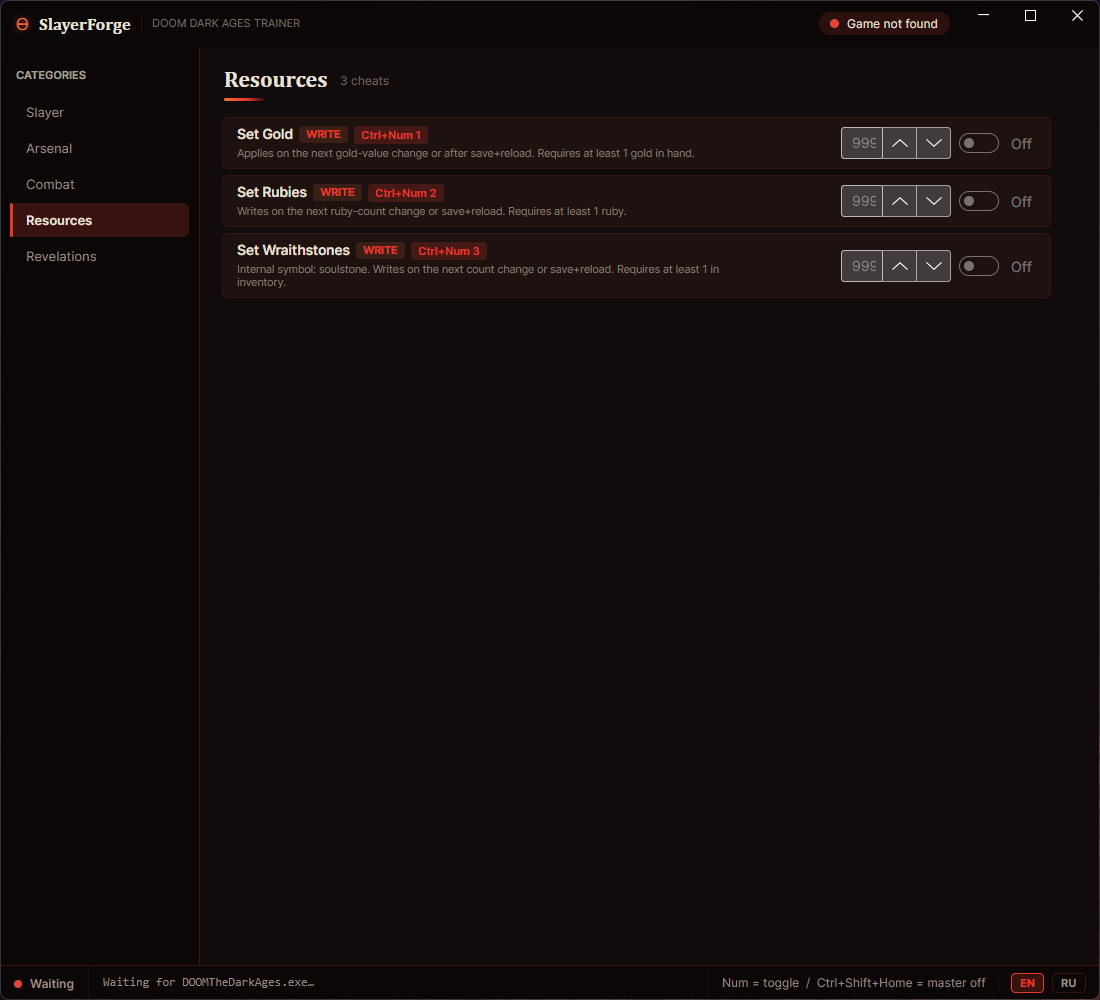Increase Set Rubies value with up arrow
Screen dimensions: 1100x1000
(899, 201)
